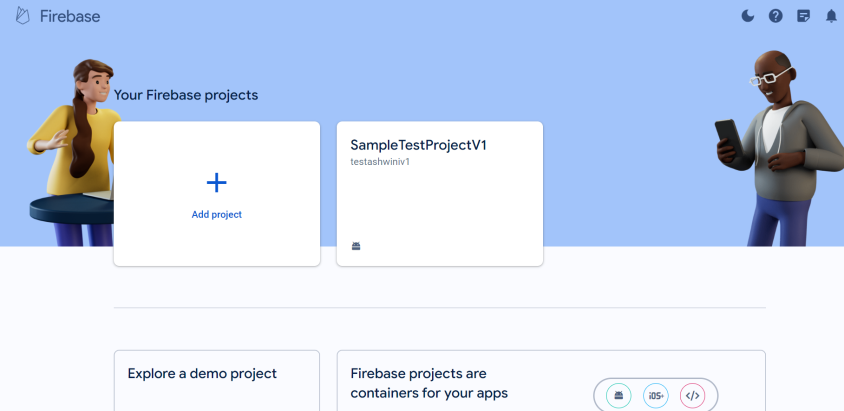Select the web code platform icon
This screenshot has width=844, height=411.
point(692,396)
